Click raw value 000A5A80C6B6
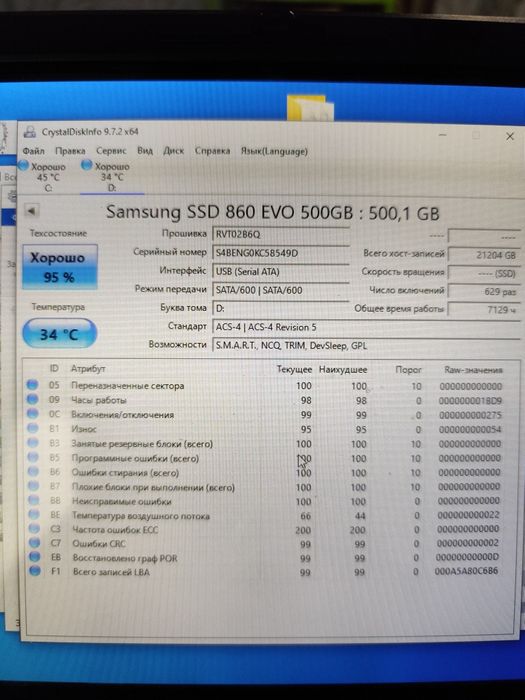The height and width of the screenshot is (700, 525). tap(467, 571)
